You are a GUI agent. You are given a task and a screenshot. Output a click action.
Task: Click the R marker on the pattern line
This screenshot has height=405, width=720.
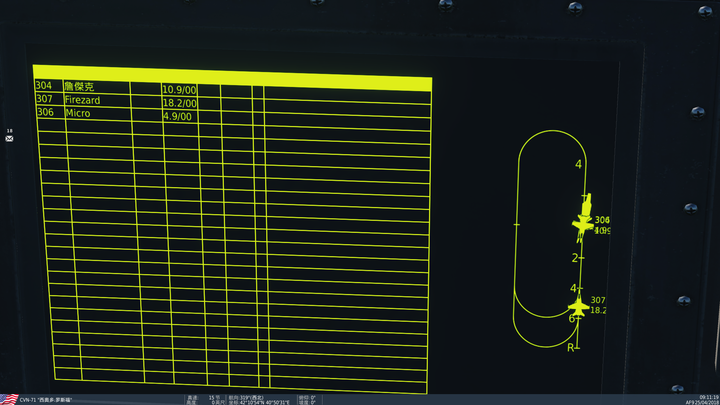(571, 348)
